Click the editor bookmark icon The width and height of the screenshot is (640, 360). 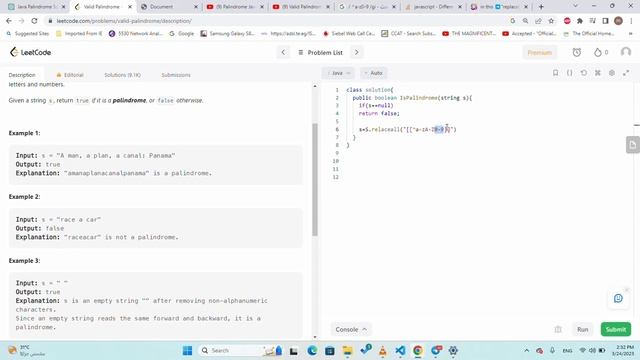tap(555, 73)
